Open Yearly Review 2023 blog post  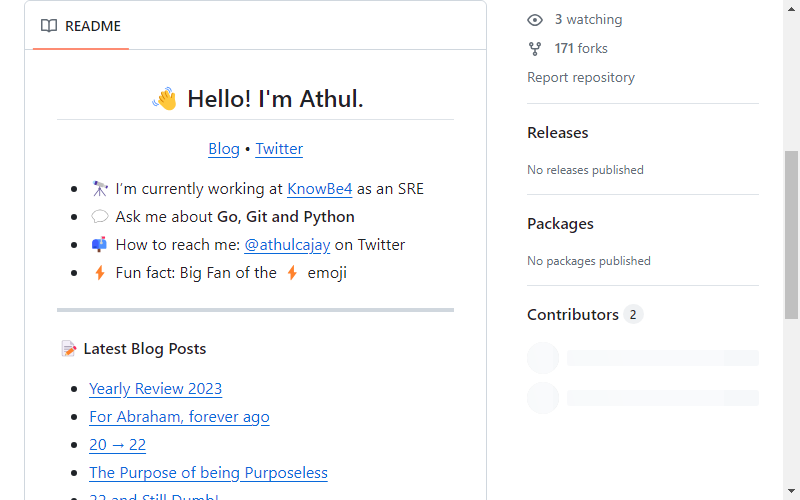tap(156, 389)
